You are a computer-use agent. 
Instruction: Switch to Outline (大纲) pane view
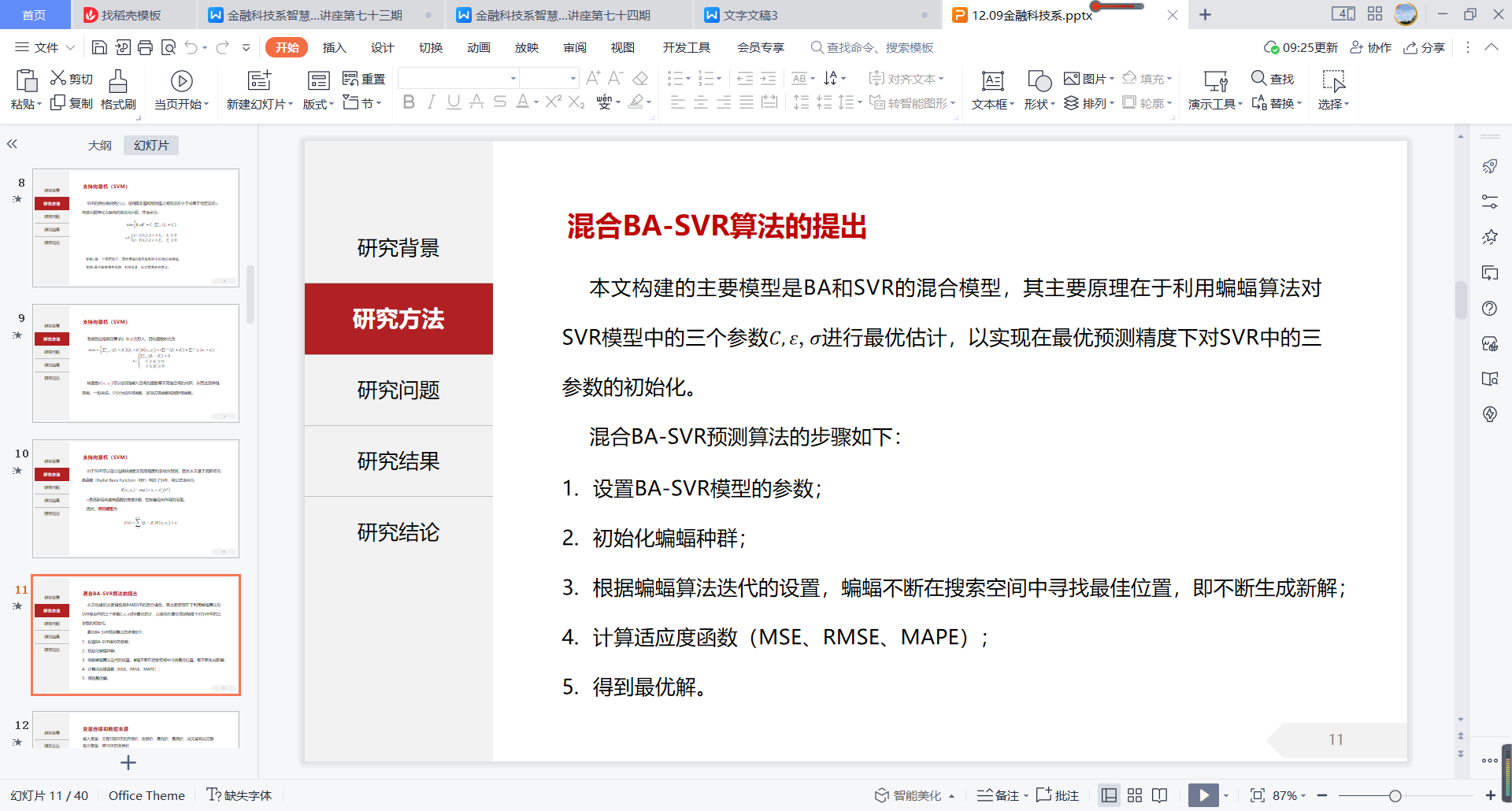[99, 146]
